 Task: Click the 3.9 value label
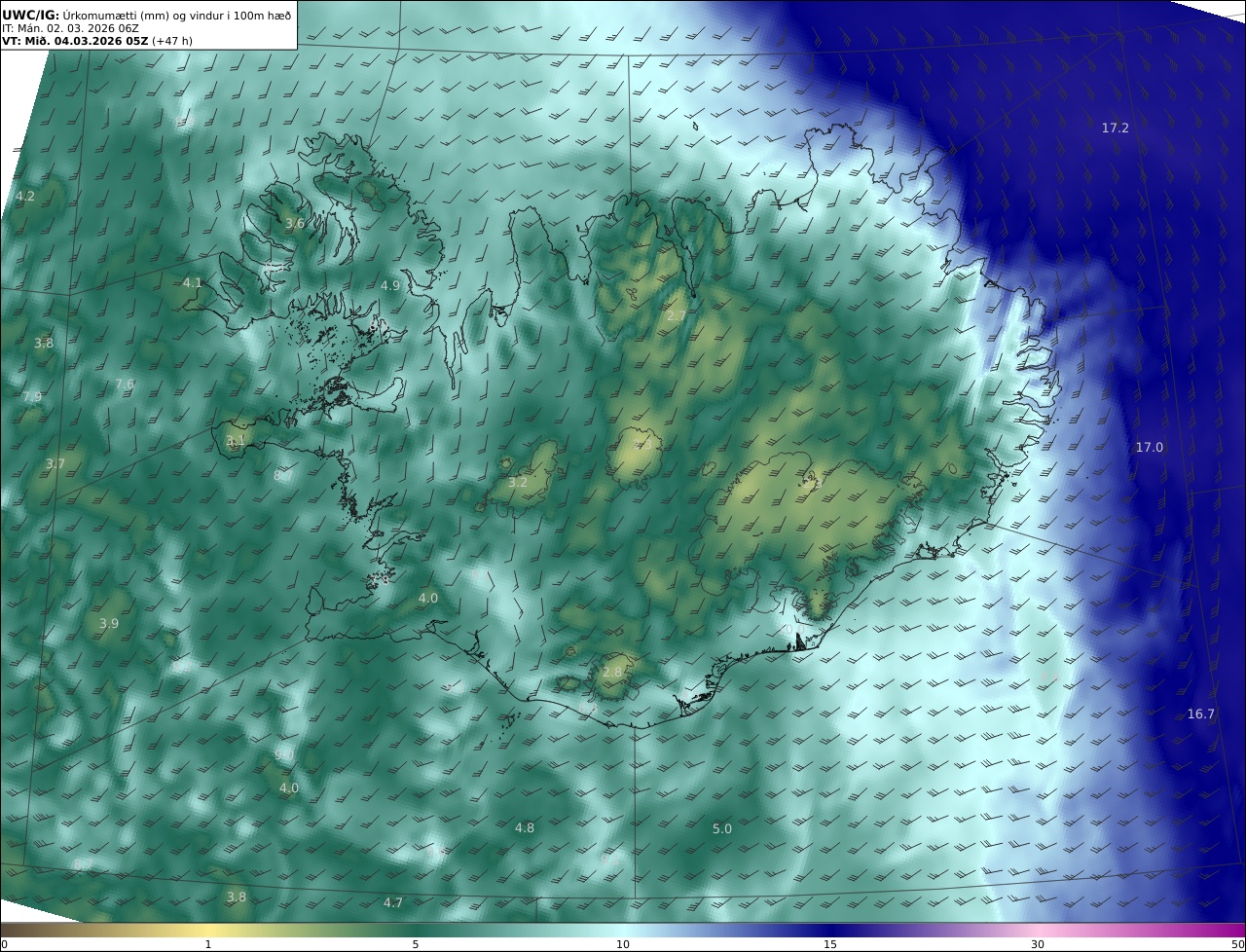pos(109,623)
